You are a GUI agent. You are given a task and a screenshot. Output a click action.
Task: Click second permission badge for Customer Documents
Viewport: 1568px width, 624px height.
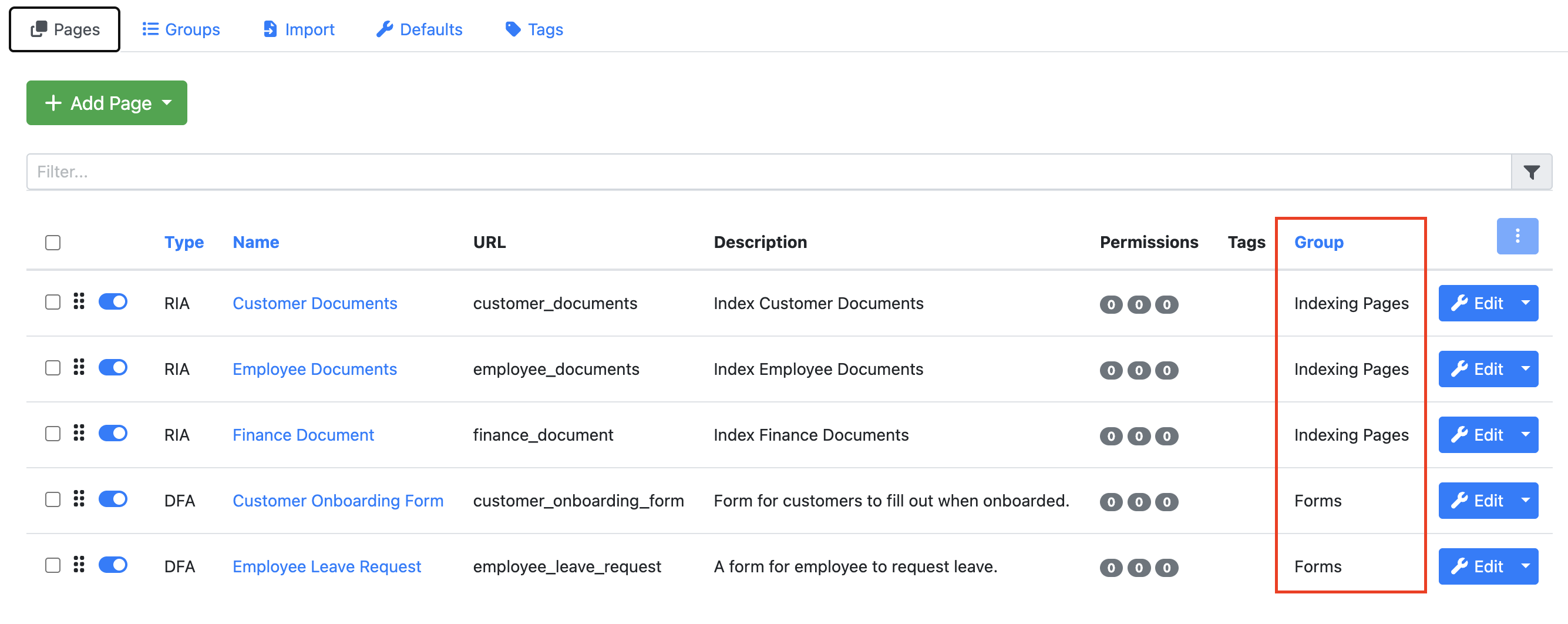(x=1139, y=304)
